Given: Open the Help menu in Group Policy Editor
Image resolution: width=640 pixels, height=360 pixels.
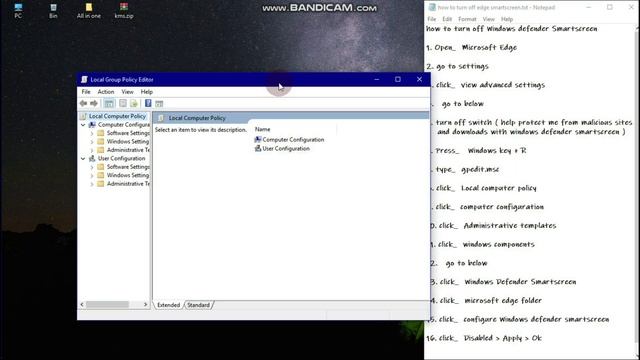Looking at the screenshot, I should pyautogui.click(x=147, y=92).
